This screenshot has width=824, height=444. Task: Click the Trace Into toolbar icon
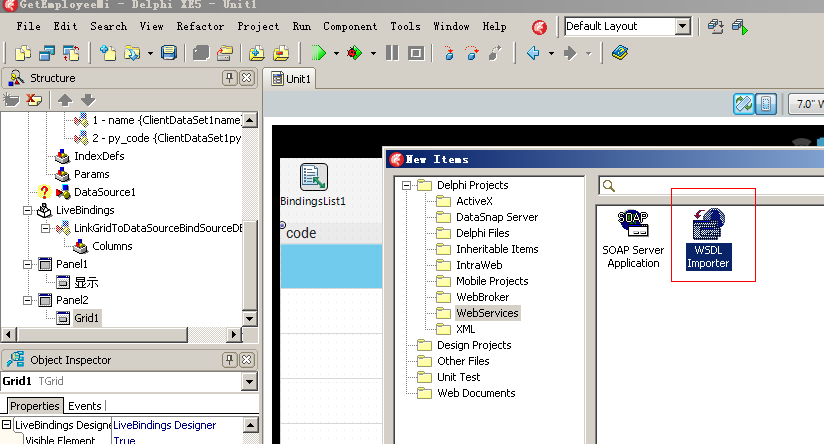coord(449,53)
